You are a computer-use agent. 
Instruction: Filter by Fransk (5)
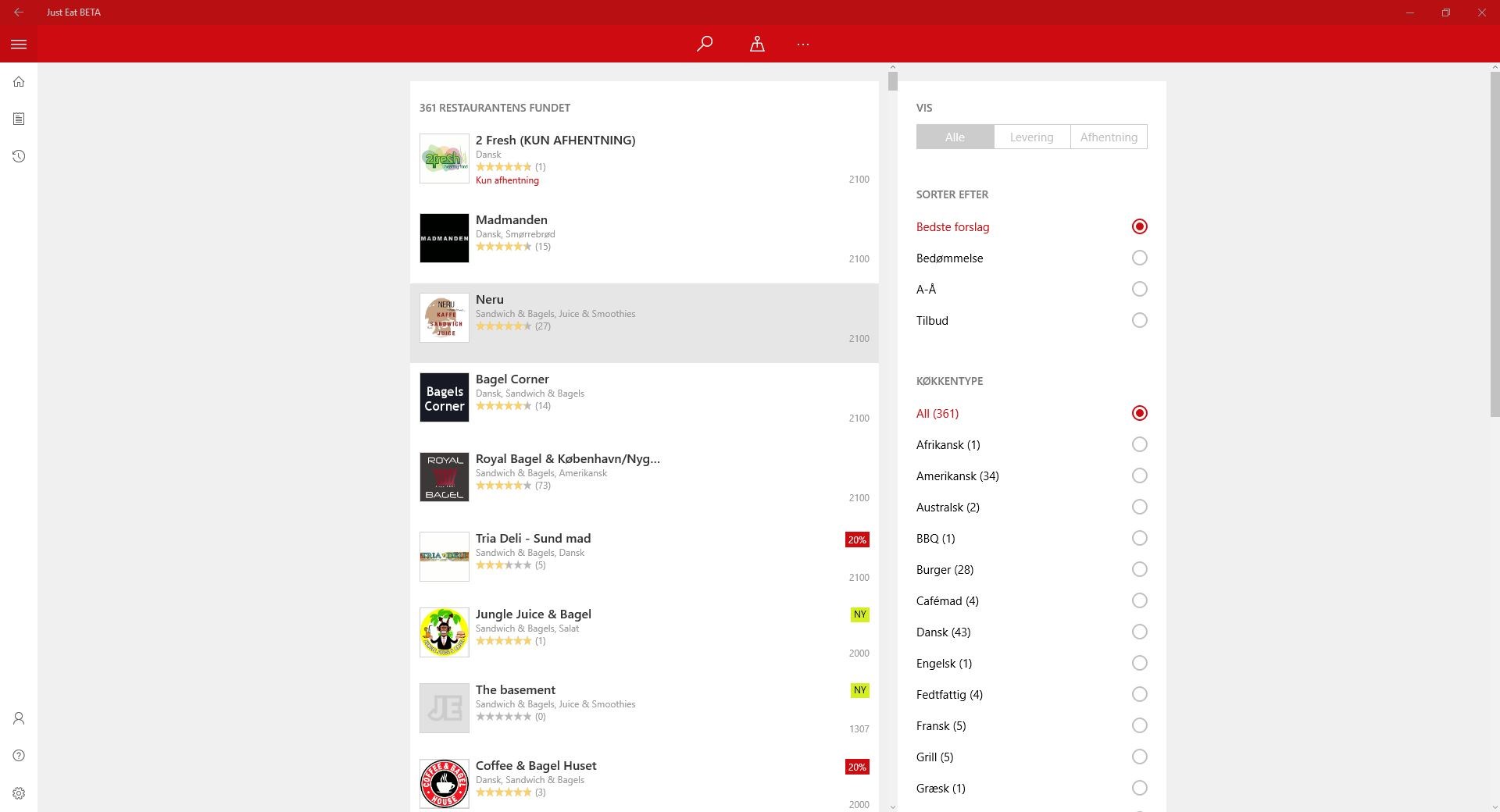point(1031,725)
